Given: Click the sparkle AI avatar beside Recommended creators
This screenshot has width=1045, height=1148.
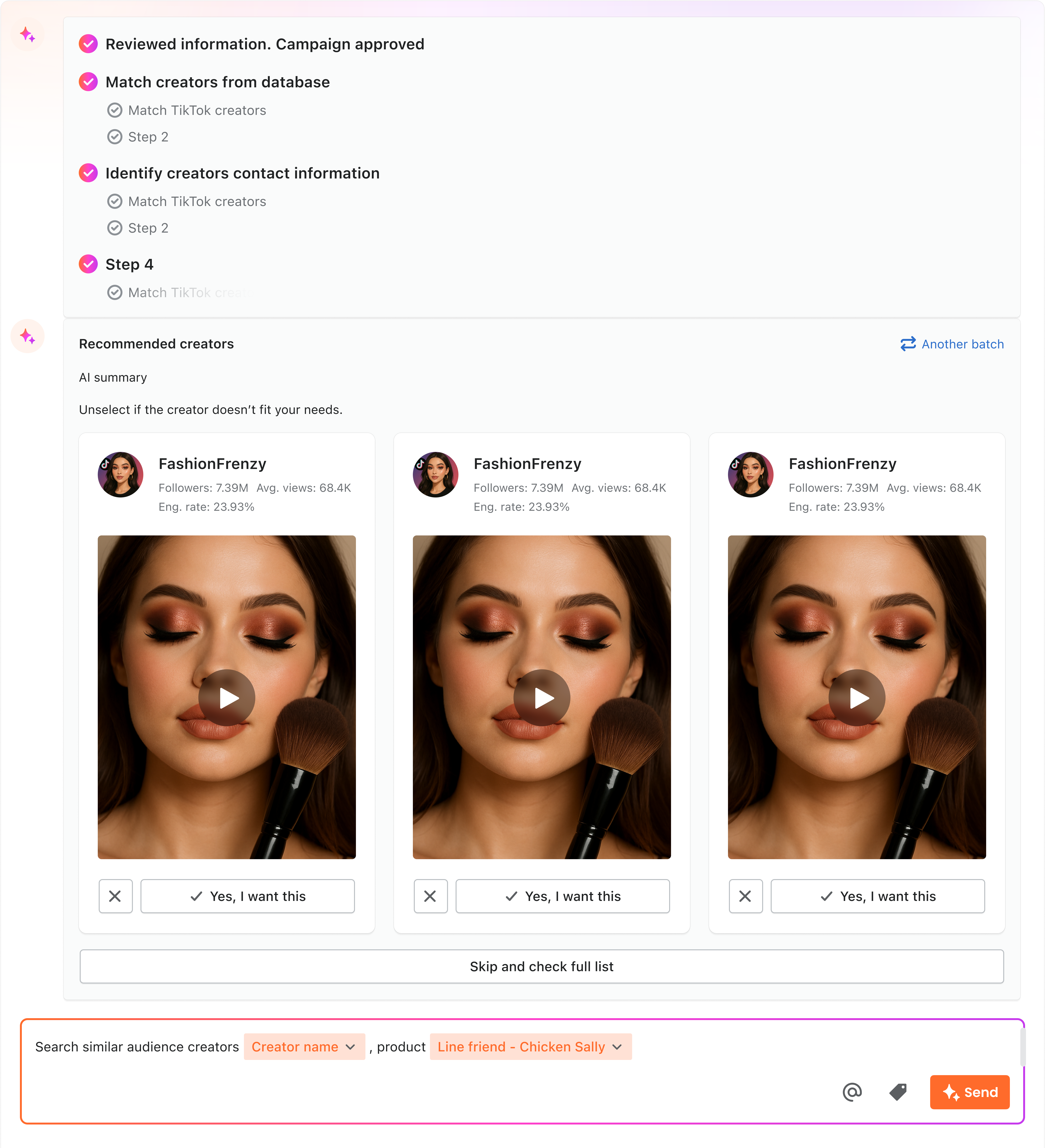Looking at the screenshot, I should (x=27, y=337).
